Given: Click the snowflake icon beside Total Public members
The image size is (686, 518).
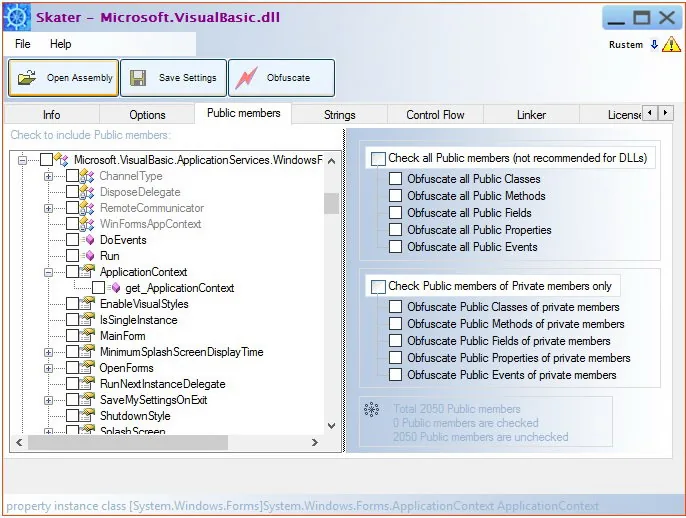Looking at the screenshot, I should tap(371, 410).
